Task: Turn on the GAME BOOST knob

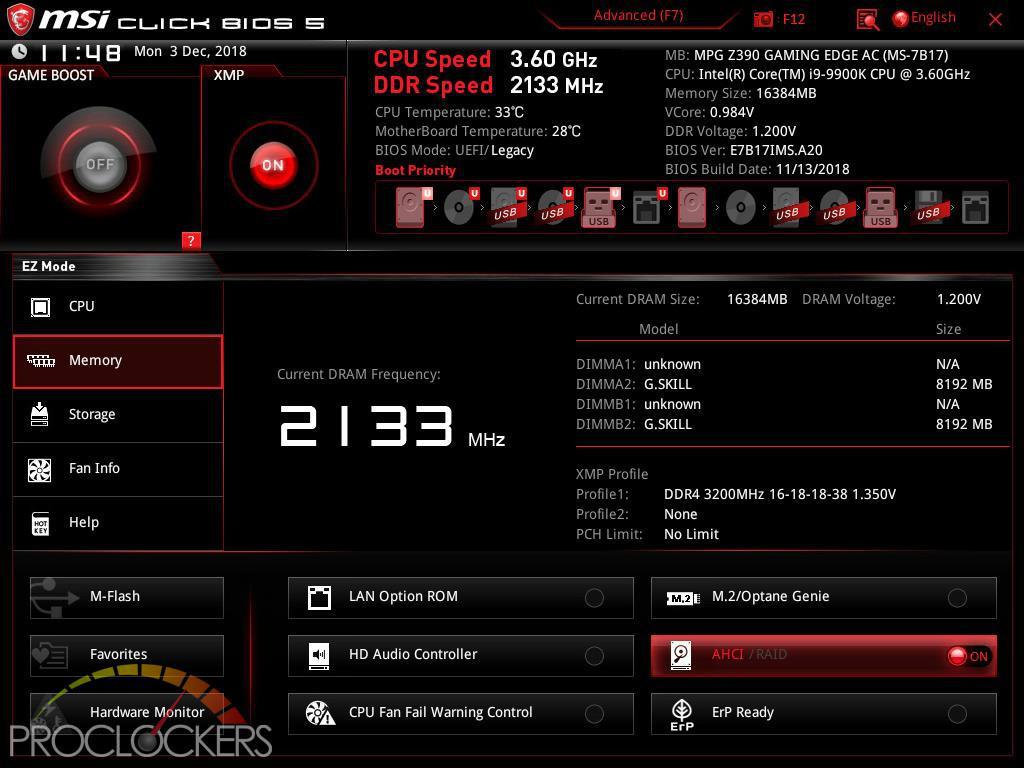Action: click(x=99, y=164)
